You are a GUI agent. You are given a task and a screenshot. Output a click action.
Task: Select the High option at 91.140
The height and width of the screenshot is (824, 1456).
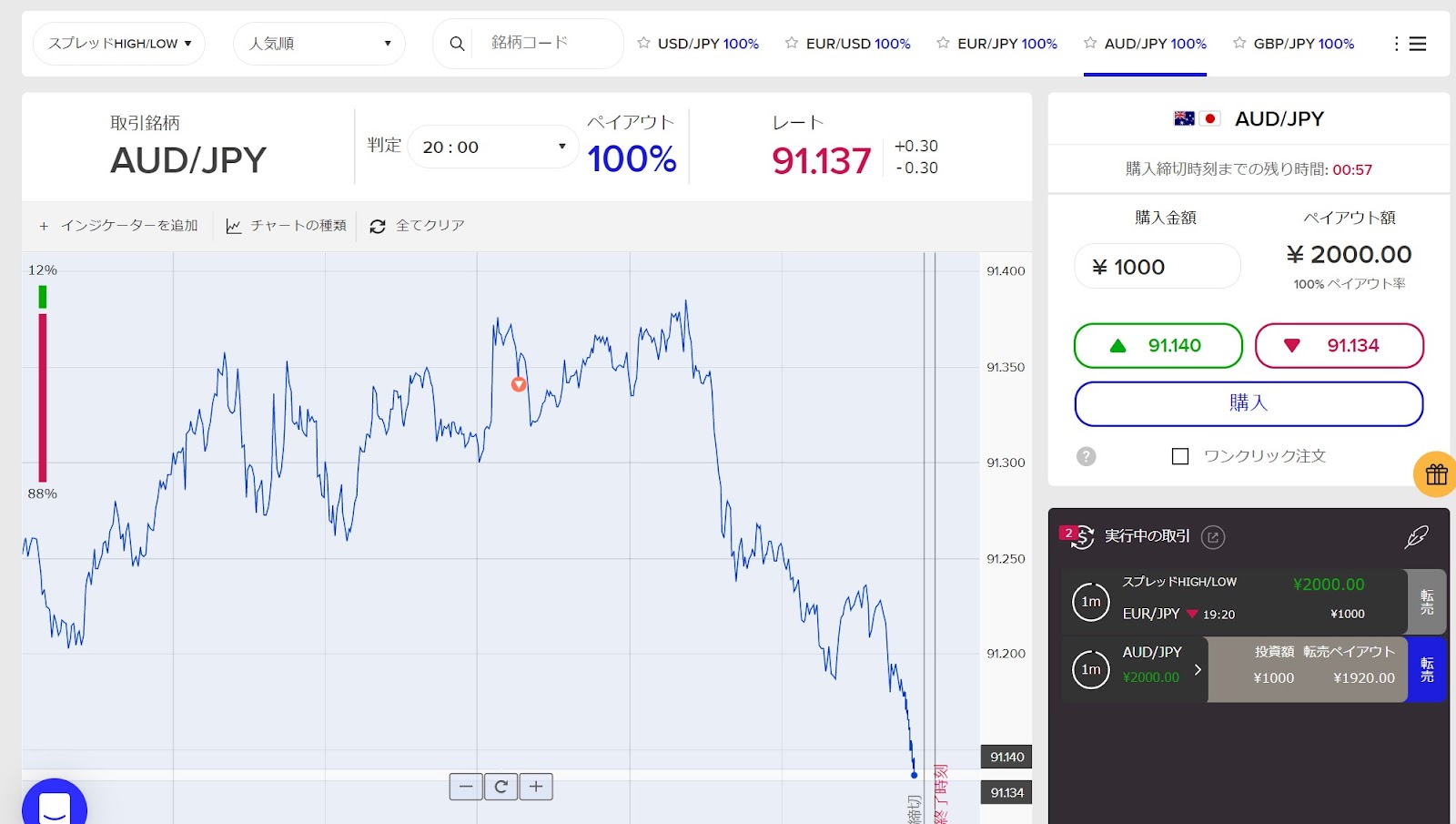1158,346
